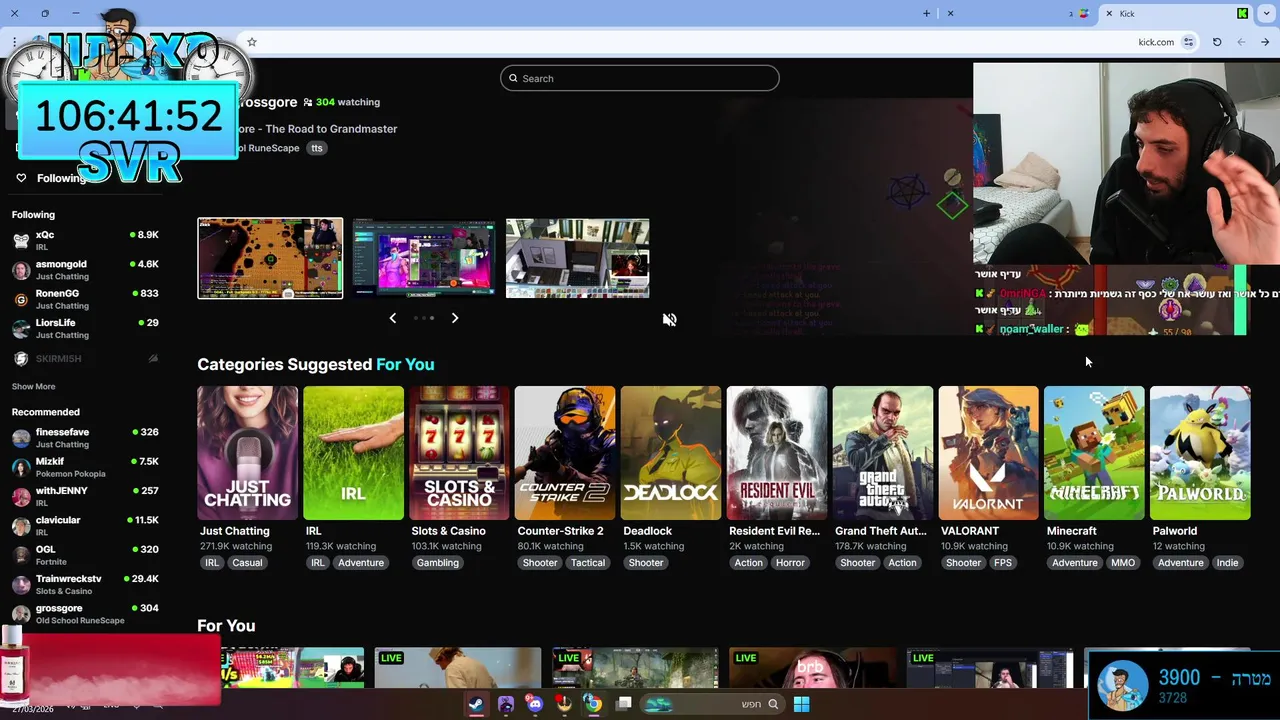Screen dimensions: 1280x720
Task: Open VALORANT category card
Action: pos(988,453)
